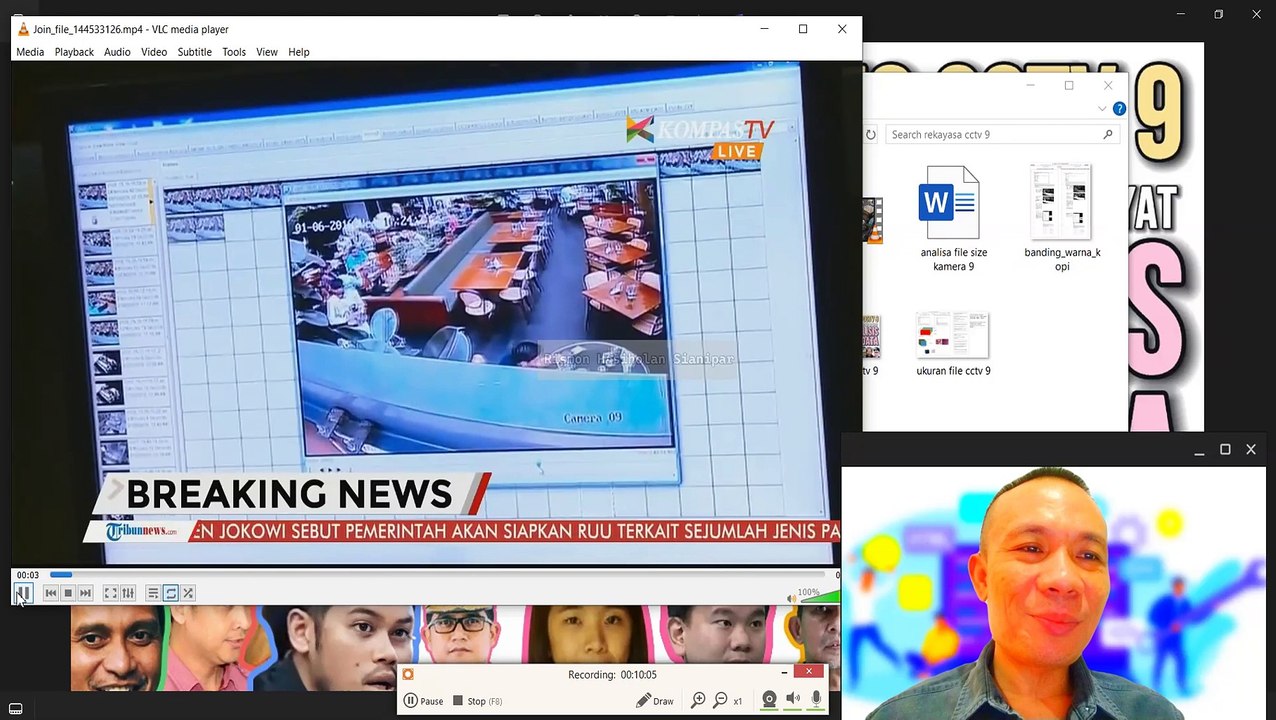This screenshot has height=720, width=1276.
Task: Open the Media menu
Action: (30, 52)
